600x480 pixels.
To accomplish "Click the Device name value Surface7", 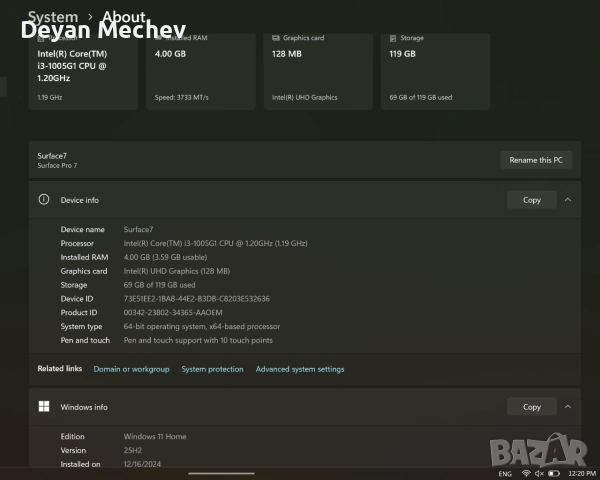I will (x=138, y=229).
